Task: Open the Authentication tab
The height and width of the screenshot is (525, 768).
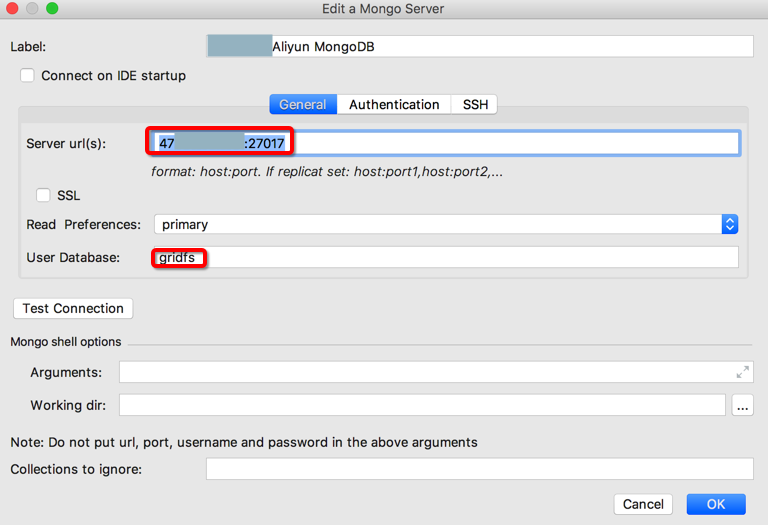Action: tap(394, 105)
